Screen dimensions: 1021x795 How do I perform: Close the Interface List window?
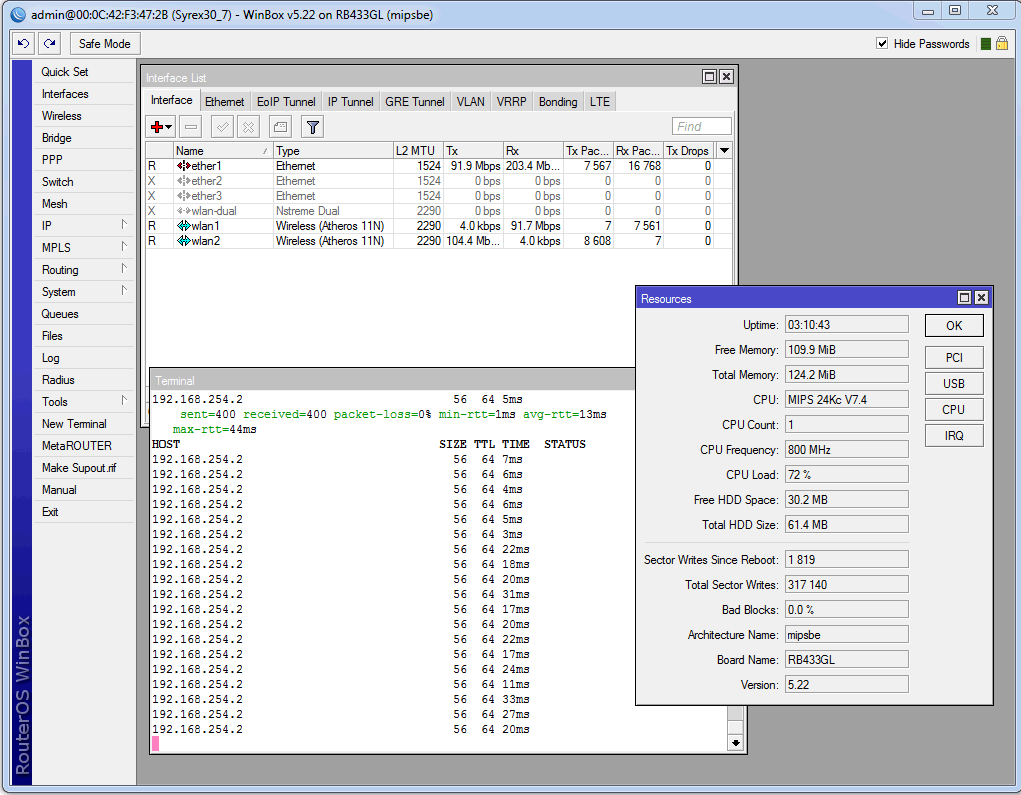click(726, 77)
